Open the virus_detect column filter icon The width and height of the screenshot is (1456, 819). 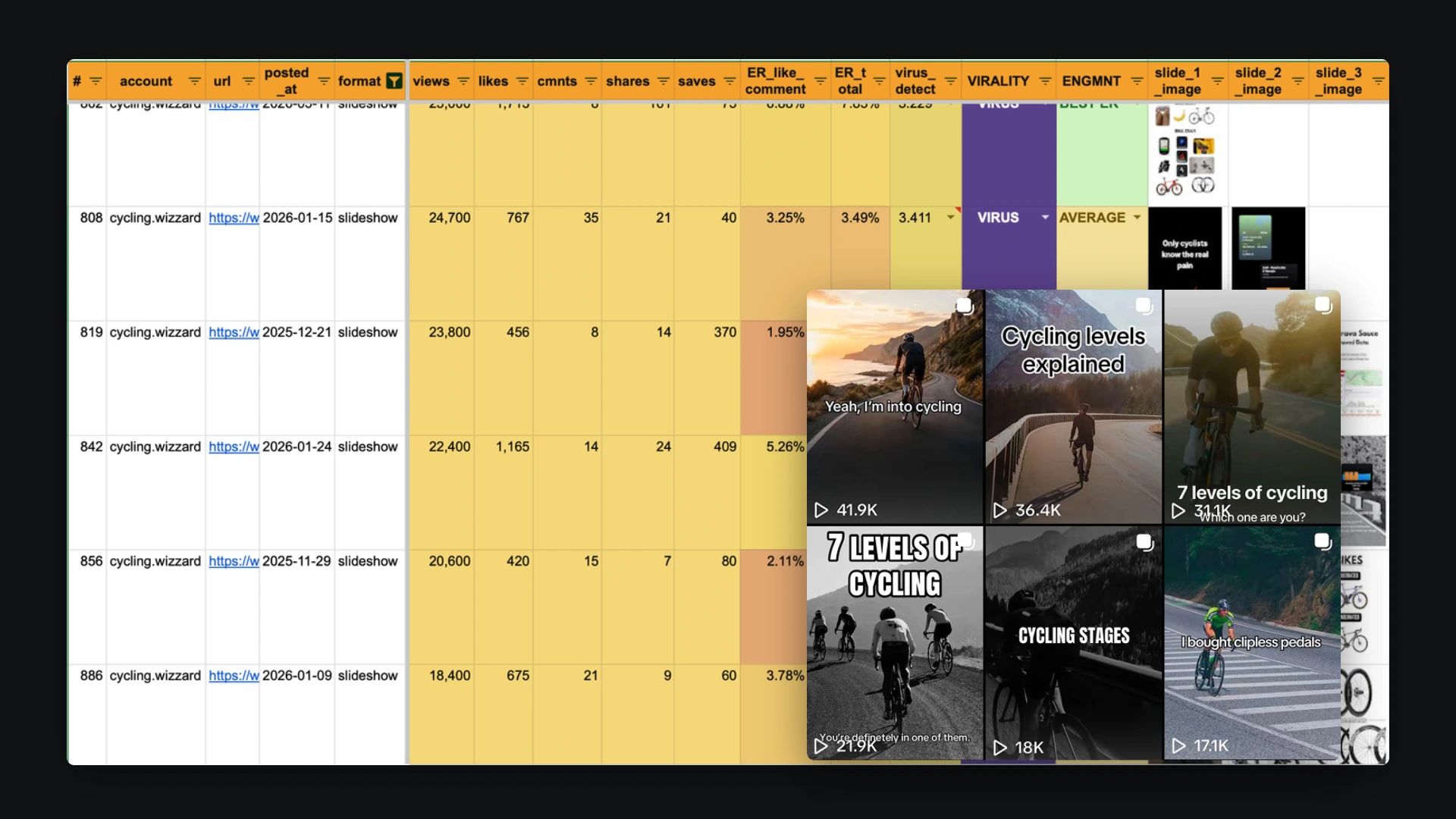pyautogui.click(x=950, y=81)
